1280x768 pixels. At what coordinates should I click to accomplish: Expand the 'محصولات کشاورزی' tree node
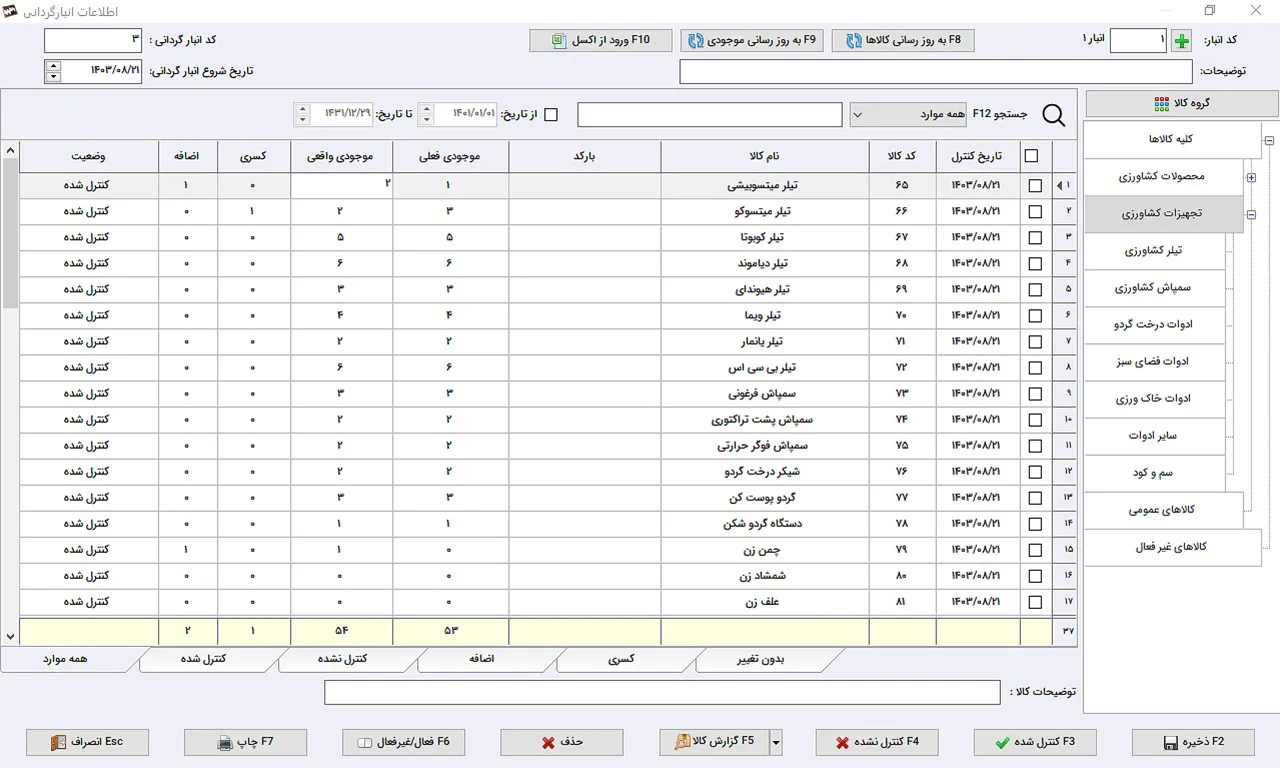click(1251, 178)
